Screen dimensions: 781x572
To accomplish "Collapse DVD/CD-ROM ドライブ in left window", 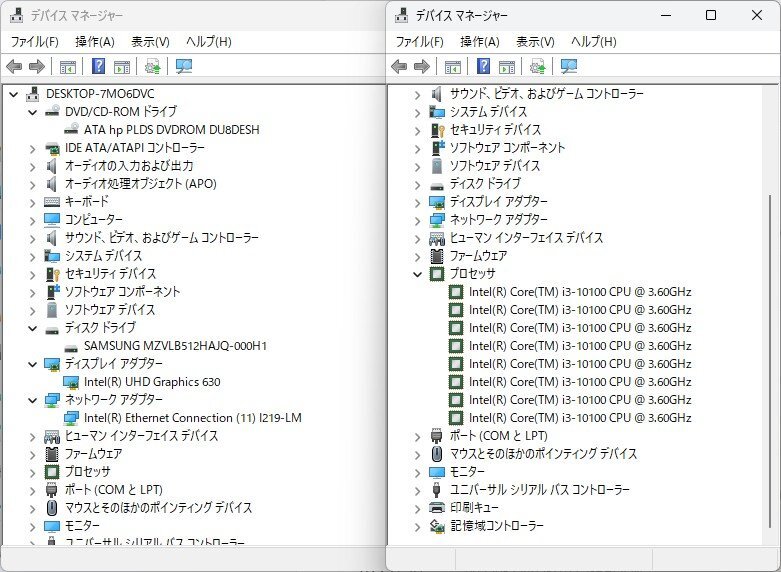I will [33, 112].
